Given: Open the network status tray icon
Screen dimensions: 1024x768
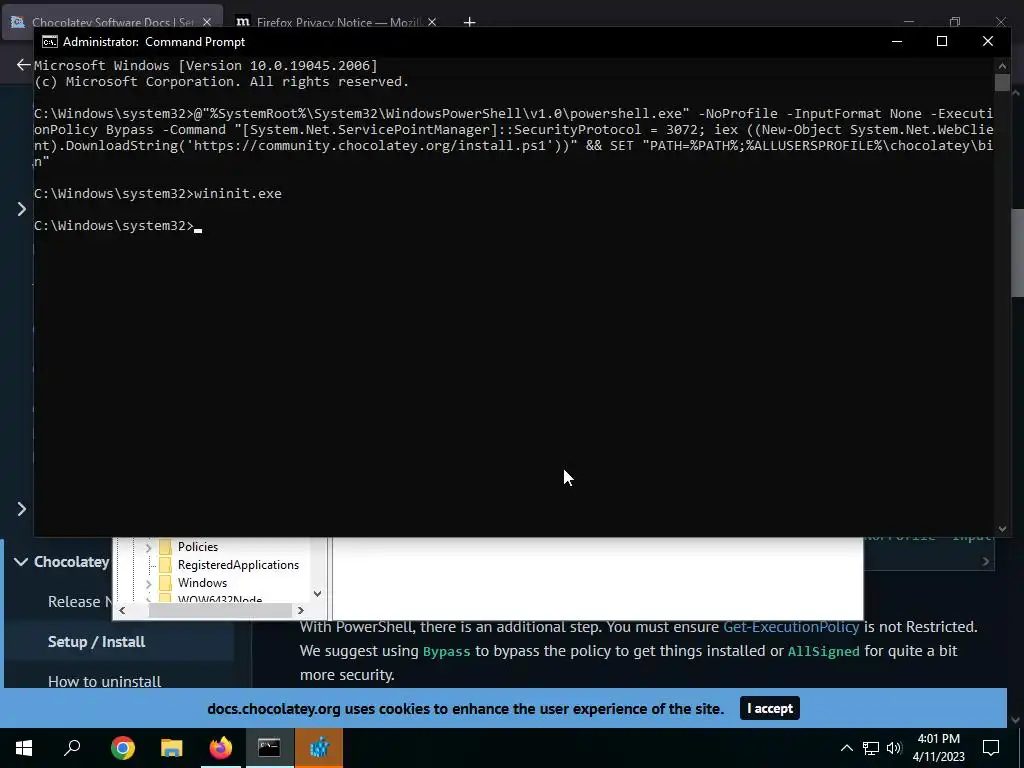Looking at the screenshot, I should [x=871, y=748].
